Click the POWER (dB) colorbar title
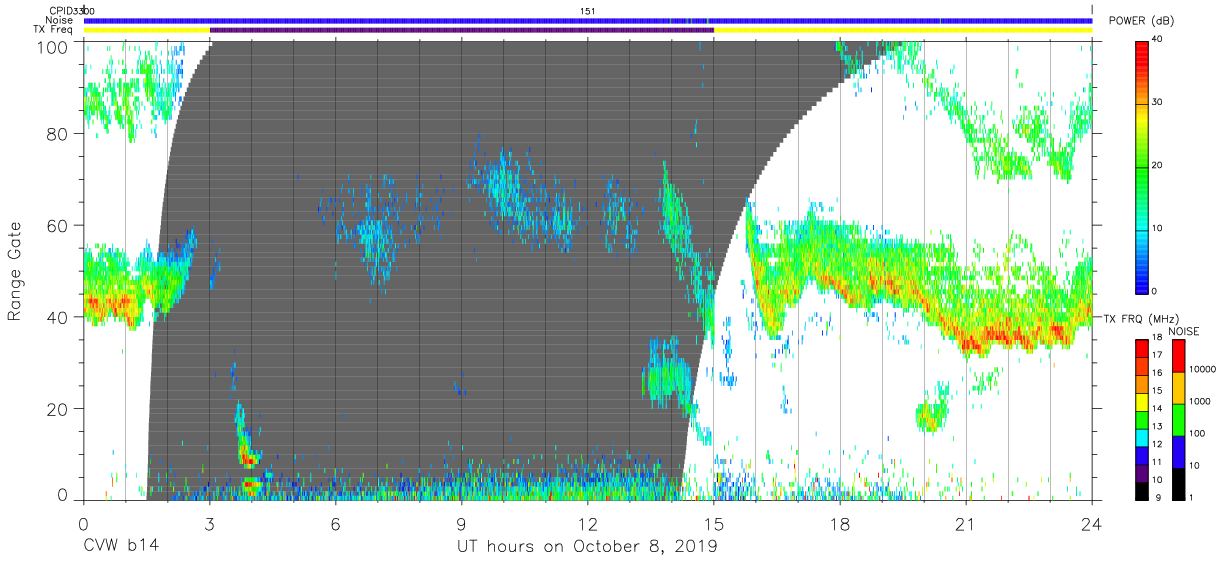Viewport: 1228px width, 567px height. [1140, 21]
